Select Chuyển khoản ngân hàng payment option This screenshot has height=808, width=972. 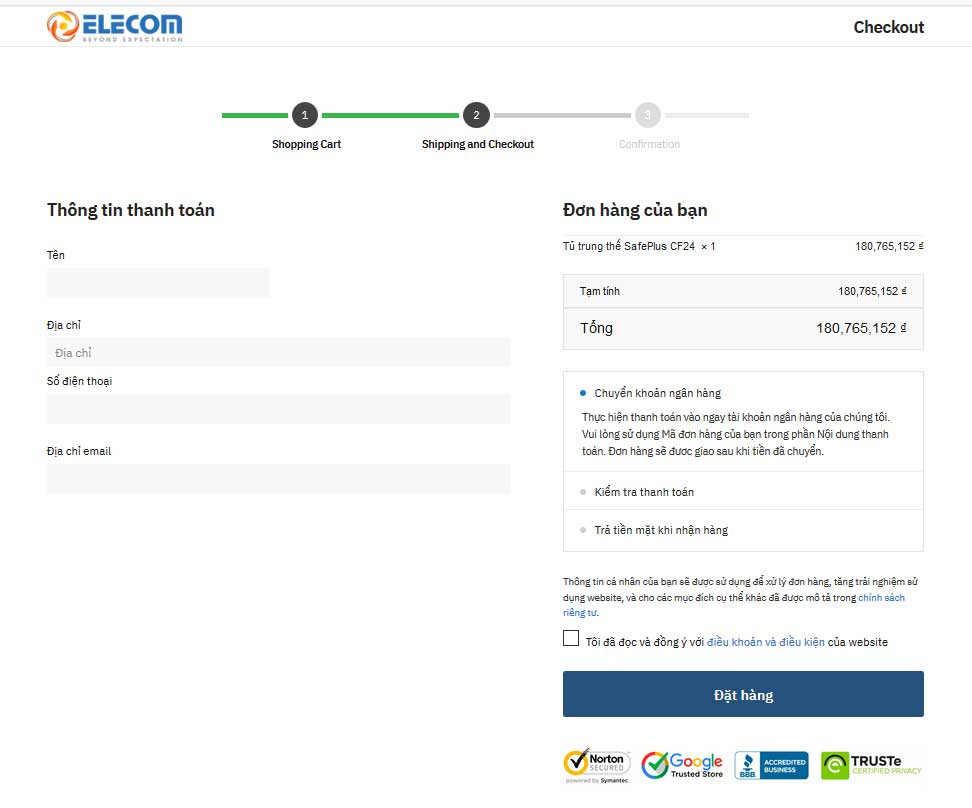584,393
